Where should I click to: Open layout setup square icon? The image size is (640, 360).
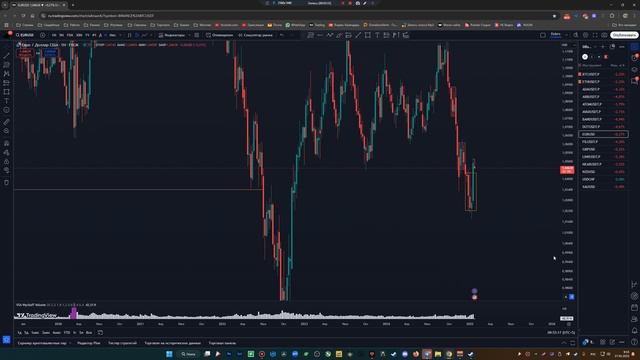point(543,35)
